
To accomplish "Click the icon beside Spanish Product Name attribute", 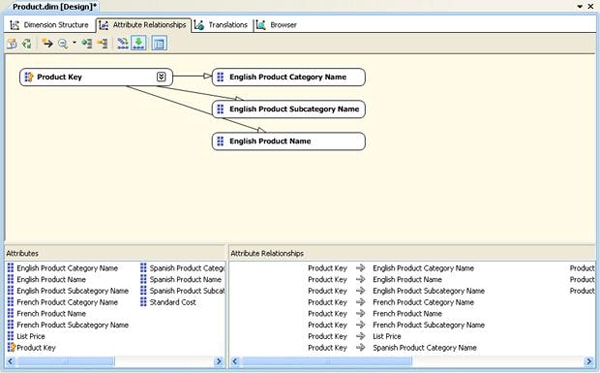I will click(x=143, y=279).
